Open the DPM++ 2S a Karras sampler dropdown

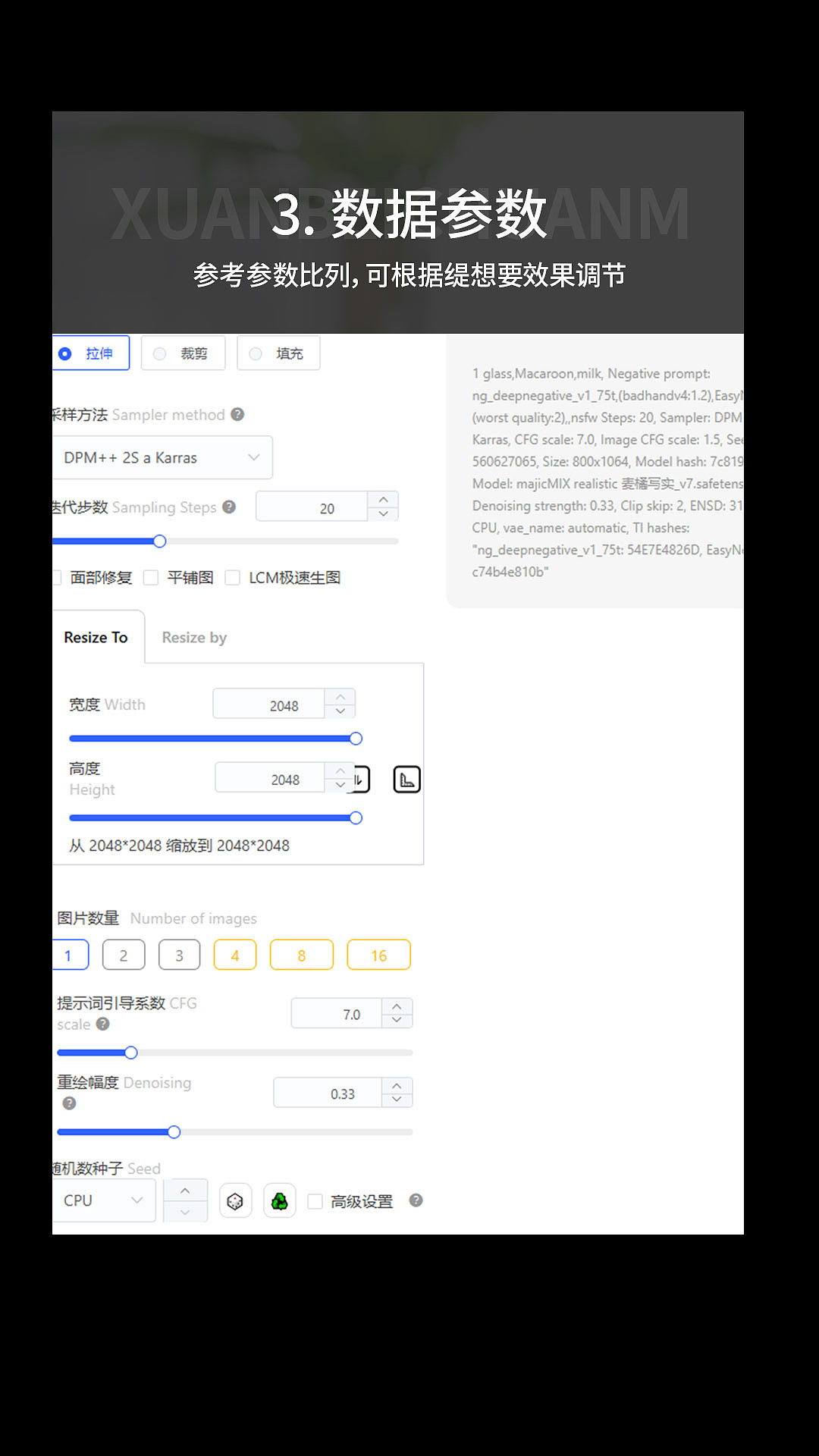pyautogui.click(x=162, y=457)
